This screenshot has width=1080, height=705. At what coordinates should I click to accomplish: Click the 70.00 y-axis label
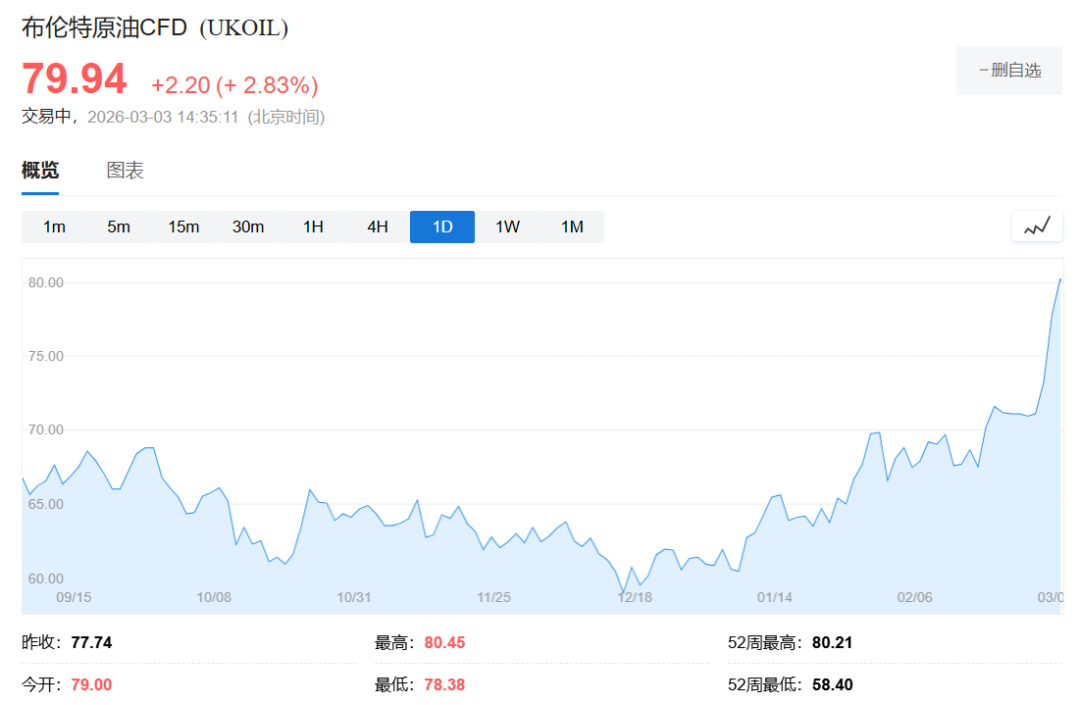(45, 430)
